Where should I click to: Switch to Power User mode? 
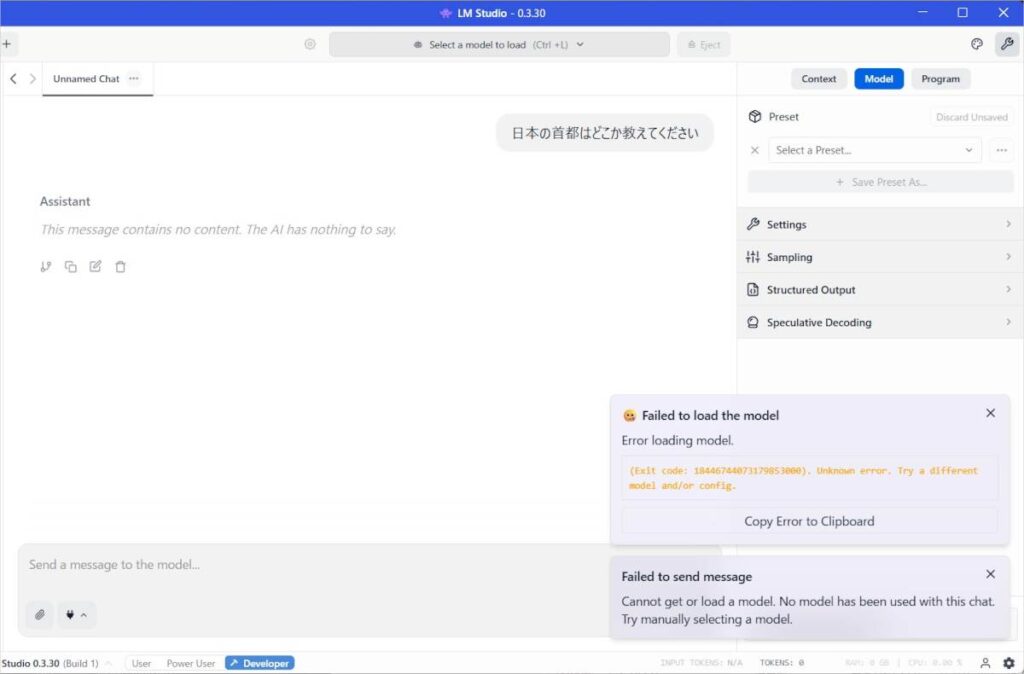[192, 663]
